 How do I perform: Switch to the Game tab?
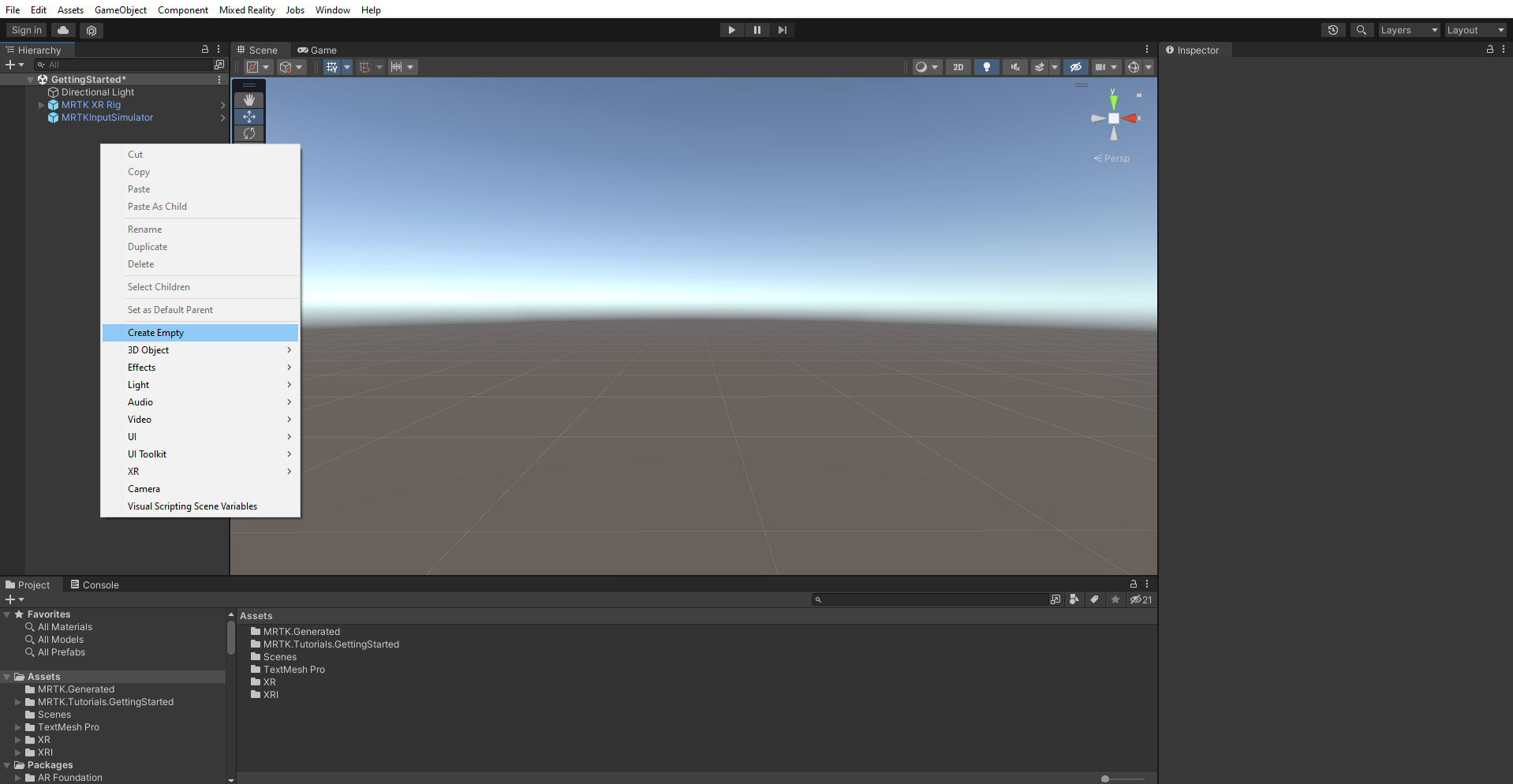[317, 50]
